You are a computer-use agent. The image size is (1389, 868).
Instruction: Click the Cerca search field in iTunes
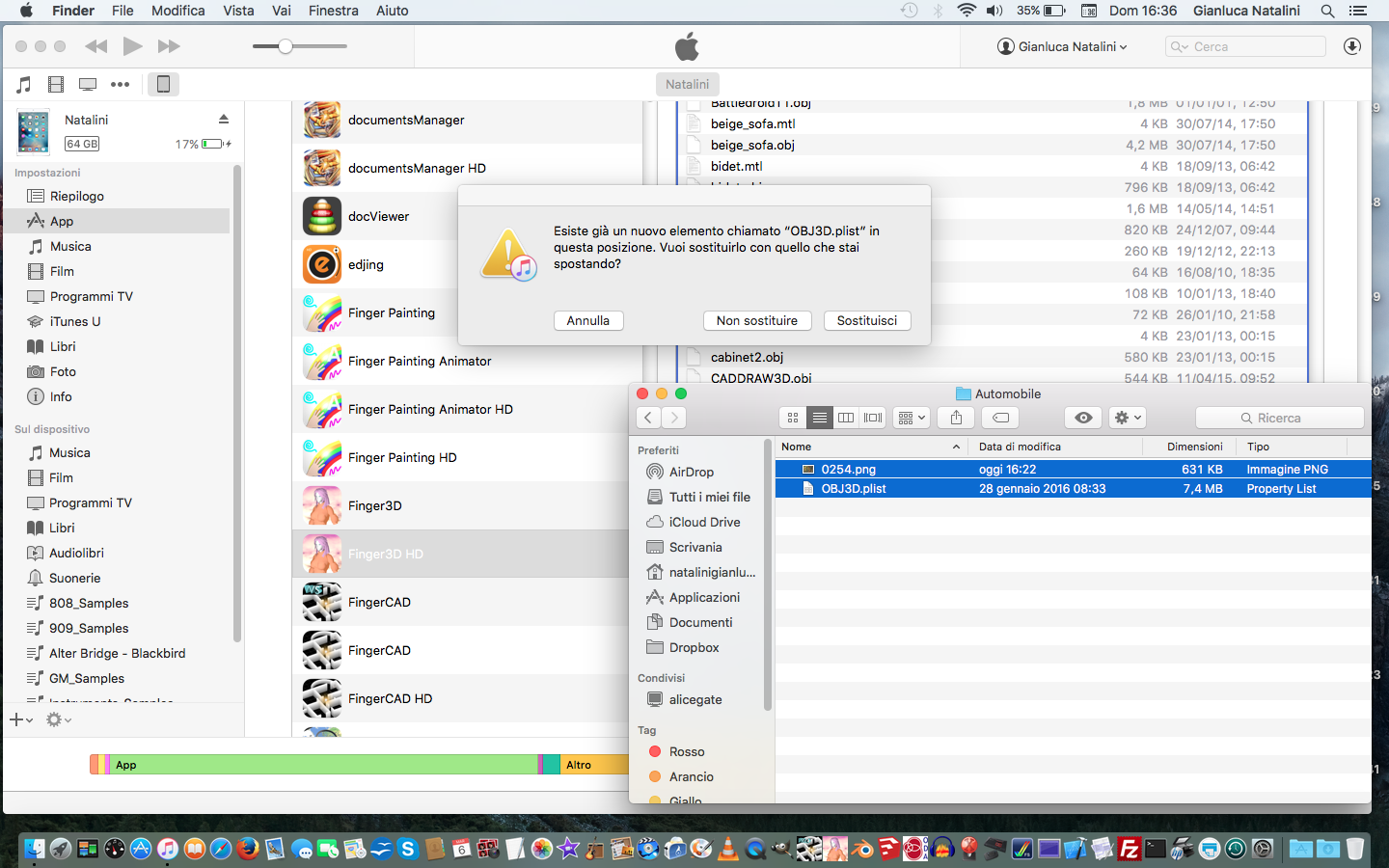1245,46
